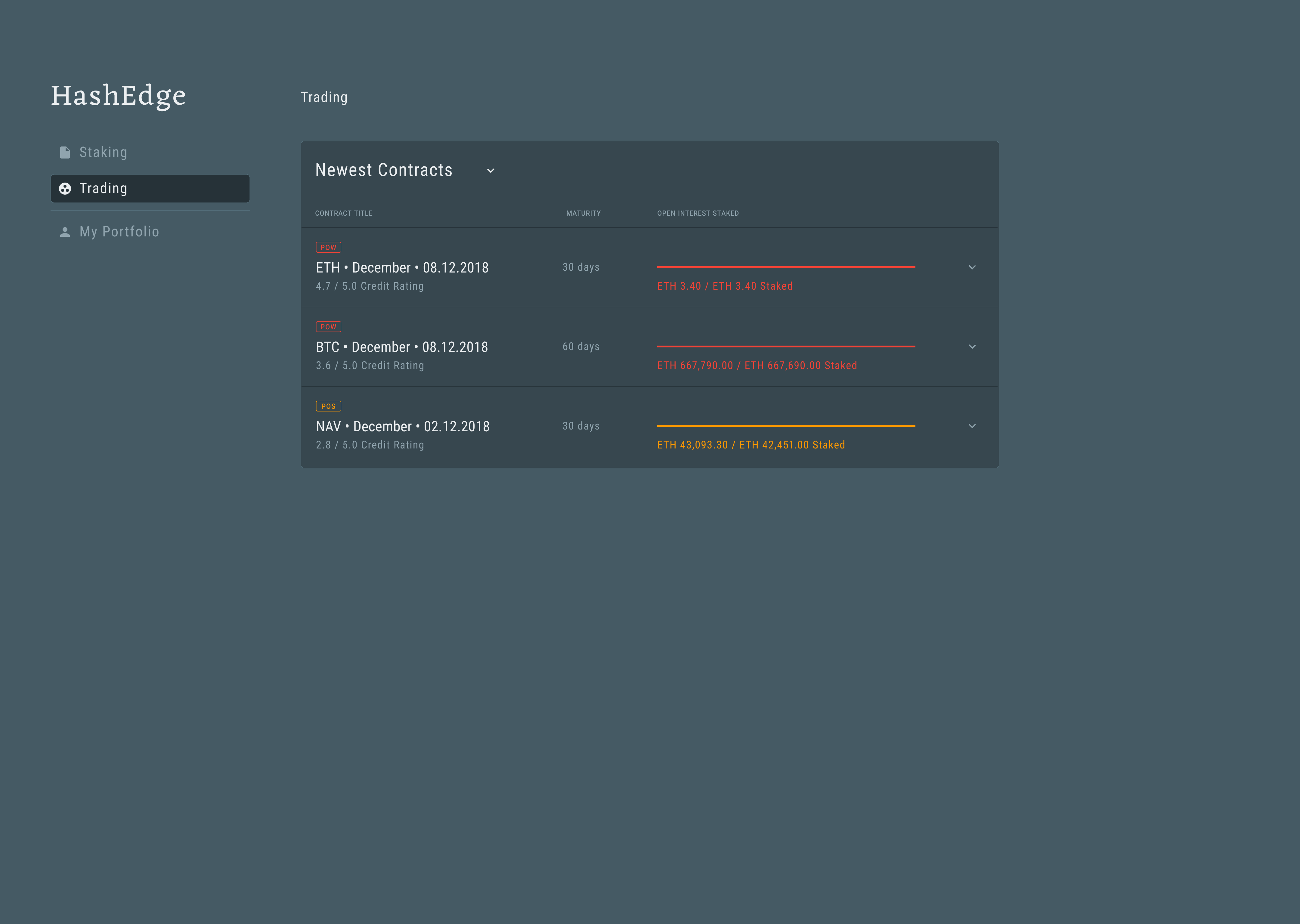Select the Trading sidebar item label

point(104,188)
